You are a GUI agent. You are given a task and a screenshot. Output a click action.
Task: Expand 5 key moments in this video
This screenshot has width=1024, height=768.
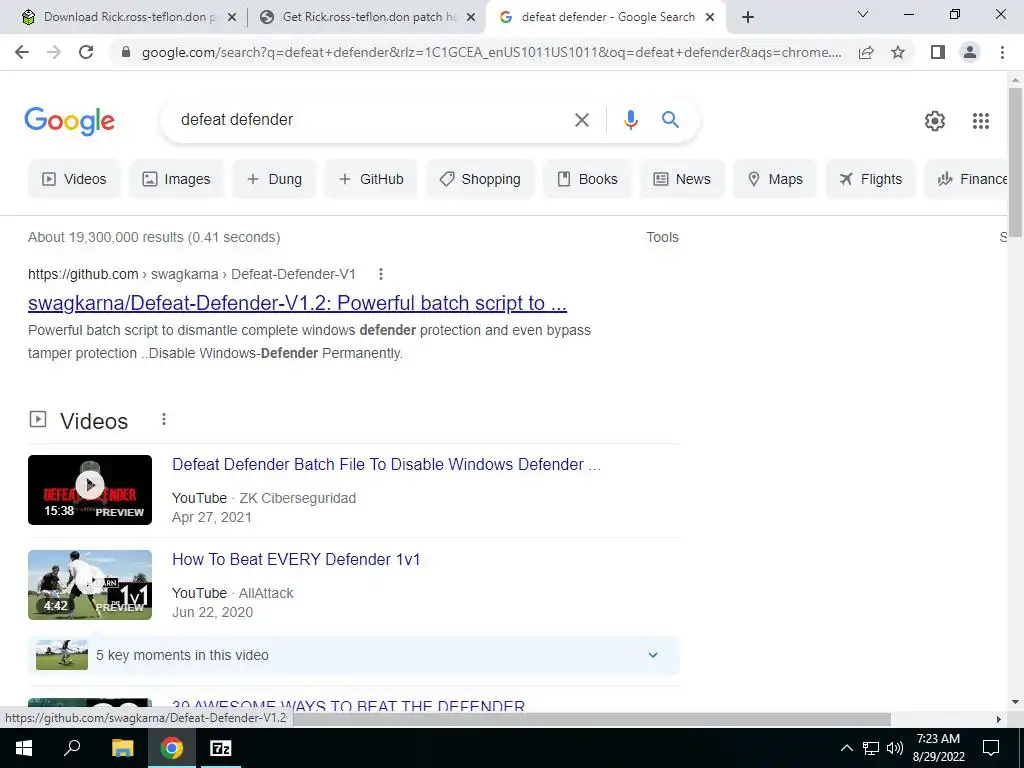tap(354, 655)
